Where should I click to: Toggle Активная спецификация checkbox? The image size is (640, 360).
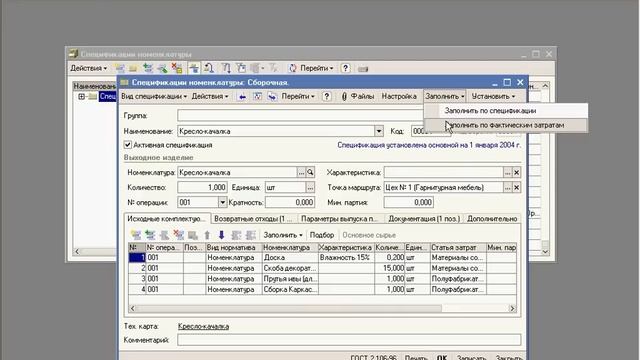tap(128, 145)
